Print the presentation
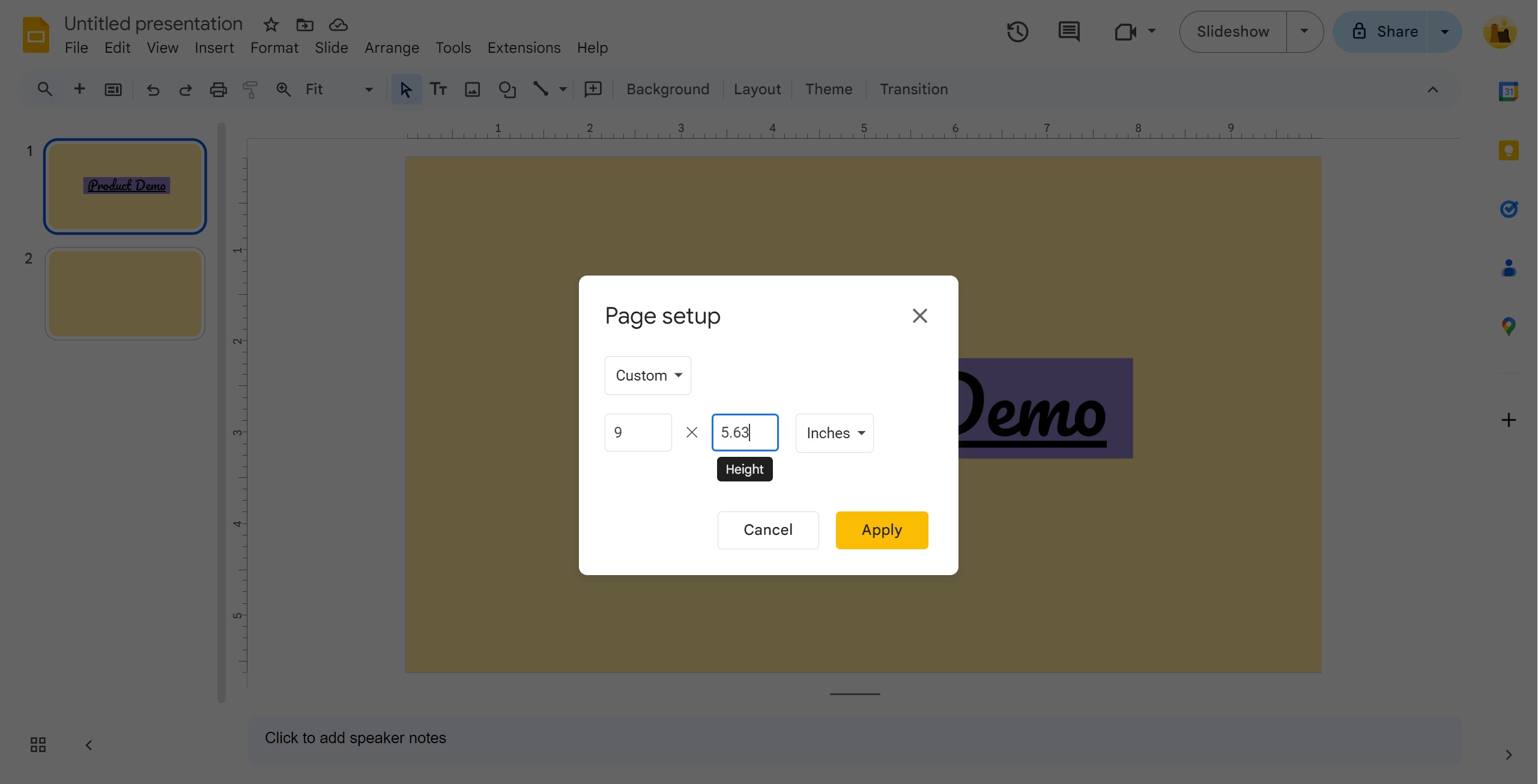 (218, 89)
